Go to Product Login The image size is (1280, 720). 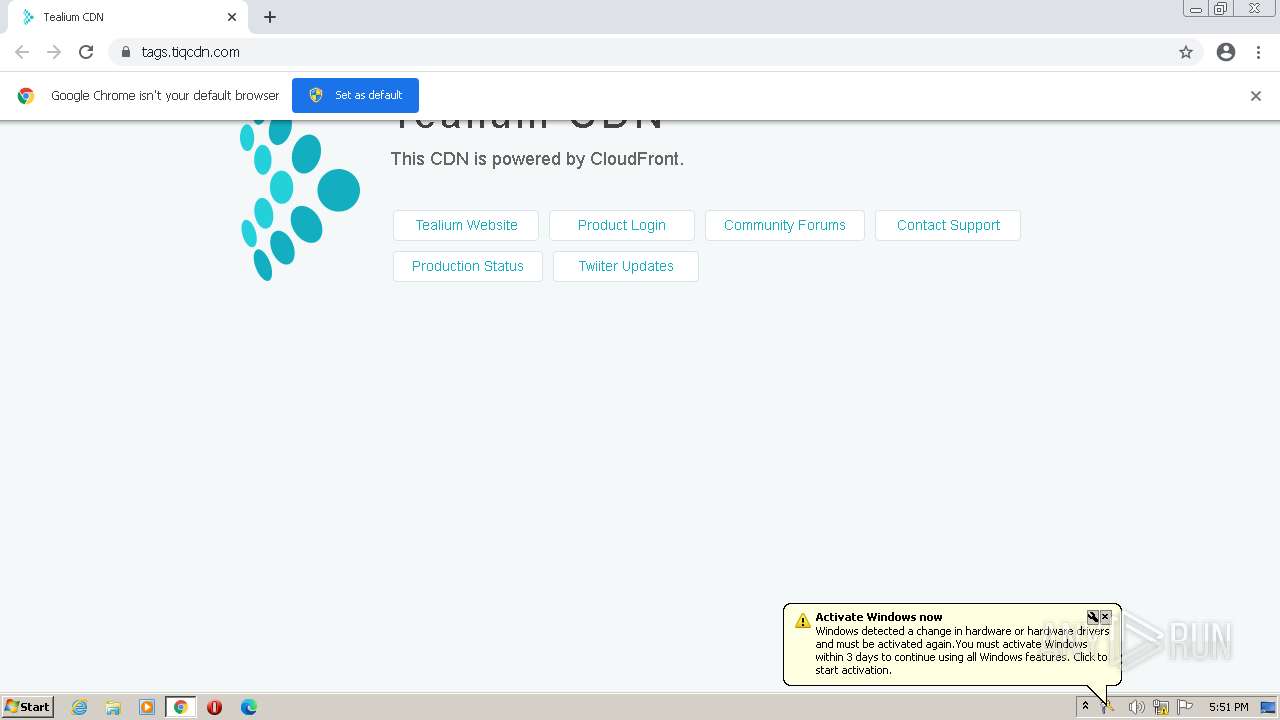(622, 225)
